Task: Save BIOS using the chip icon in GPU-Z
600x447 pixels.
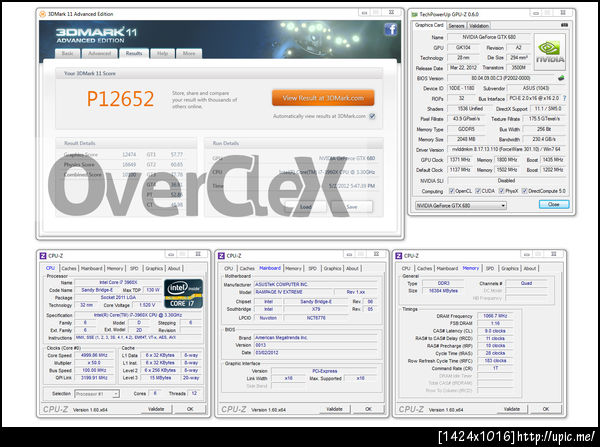Action: (x=561, y=78)
